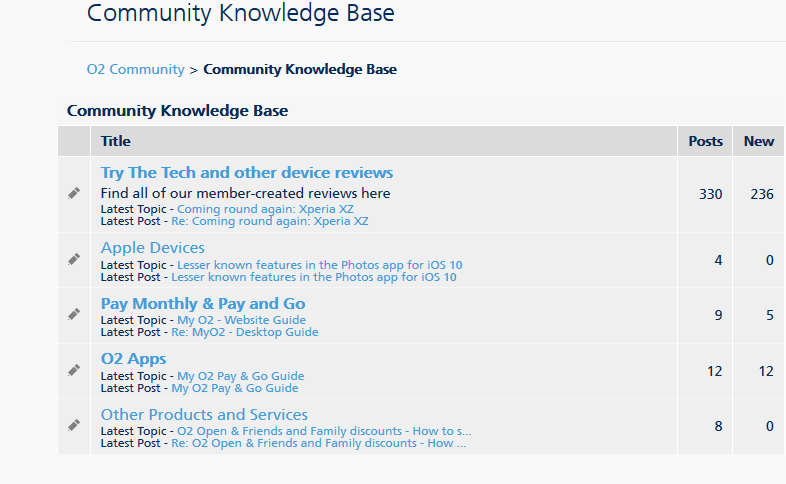Click the Posts column header
The width and height of the screenshot is (786, 484).
(x=705, y=141)
